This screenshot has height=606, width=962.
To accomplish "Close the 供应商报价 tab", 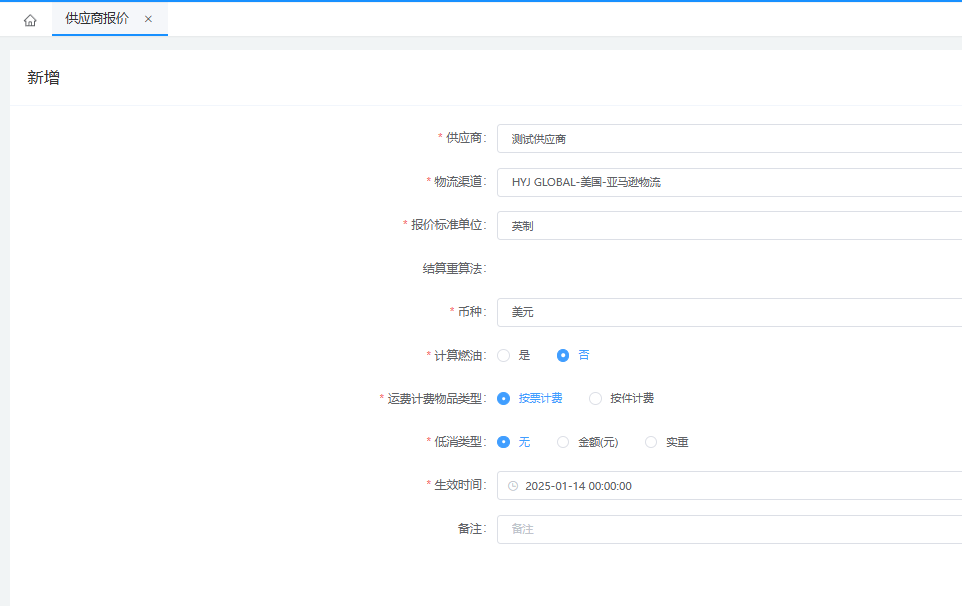I will click(148, 19).
